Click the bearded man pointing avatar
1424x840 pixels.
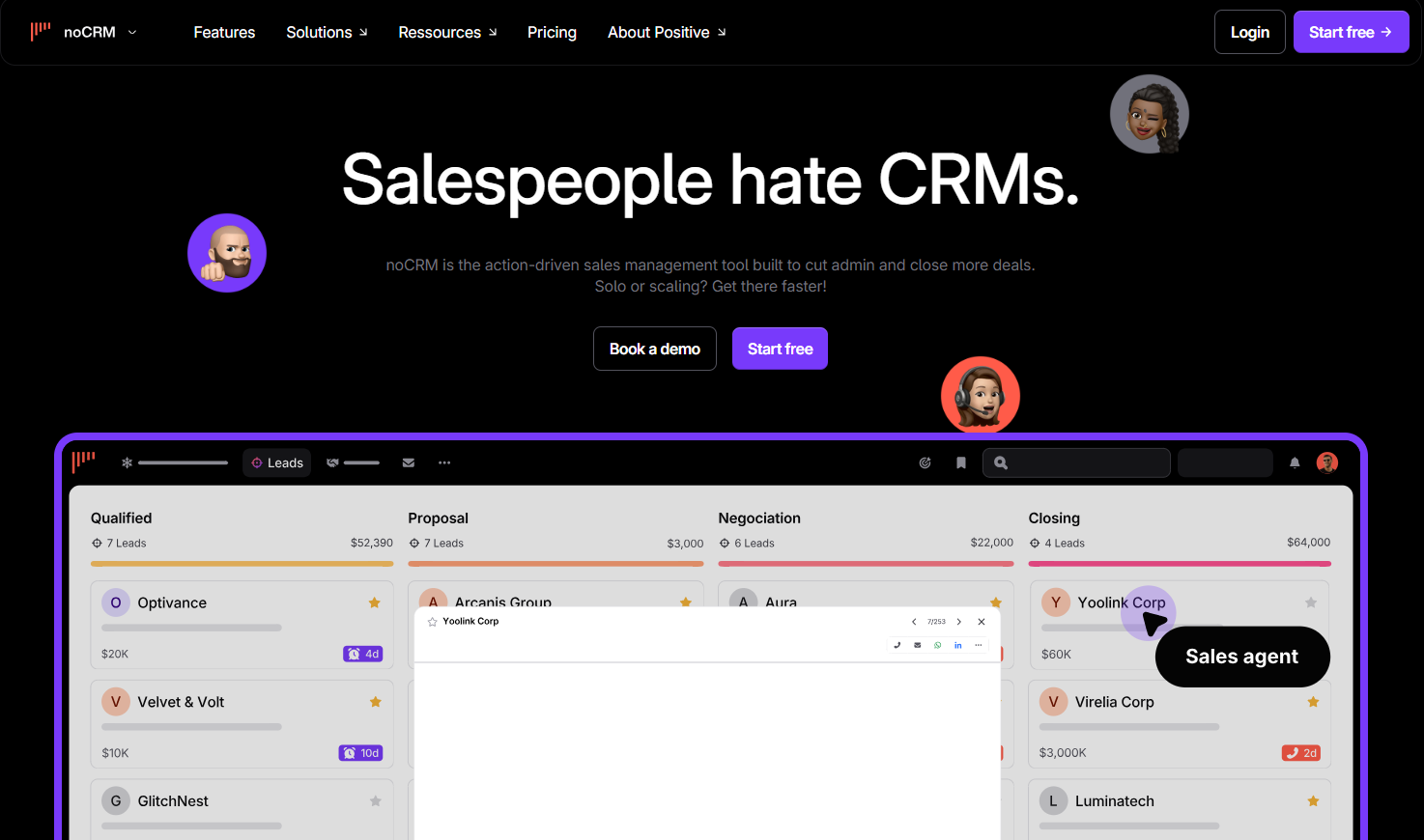(x=227, y=253)
